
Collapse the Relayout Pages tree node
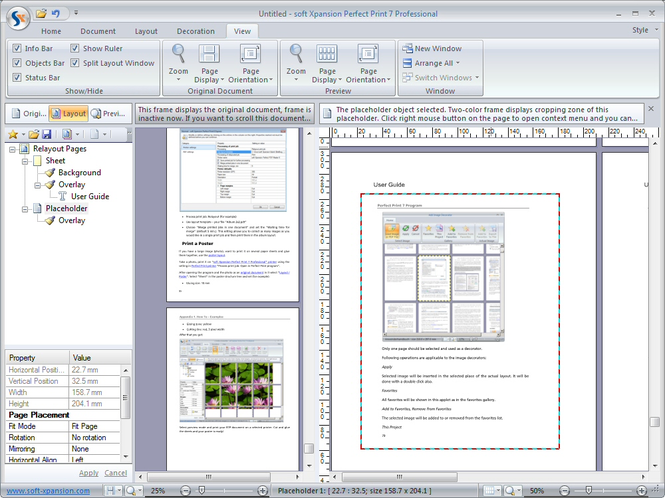pos(12,149)
